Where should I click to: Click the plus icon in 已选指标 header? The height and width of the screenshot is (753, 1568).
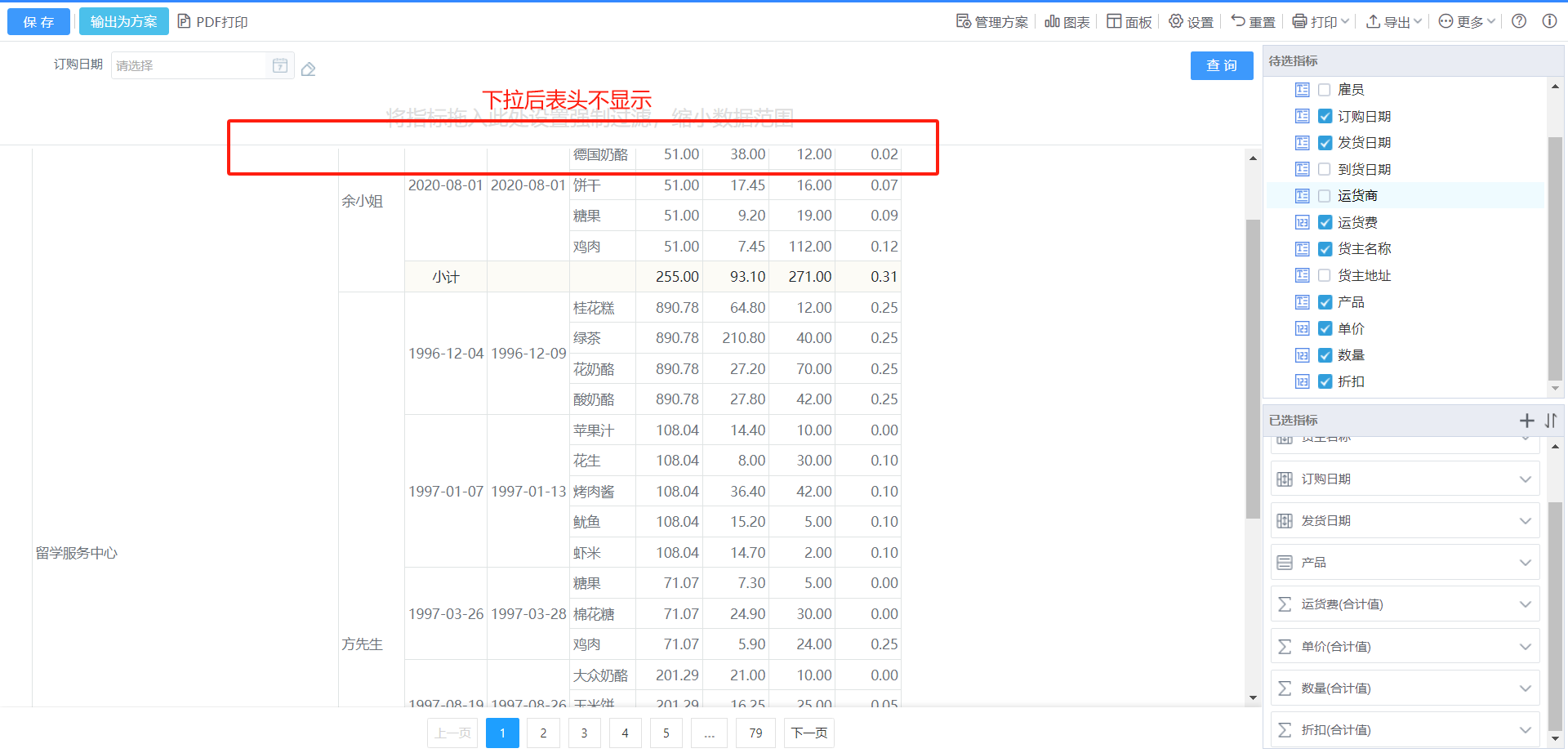pos(1526,421)
